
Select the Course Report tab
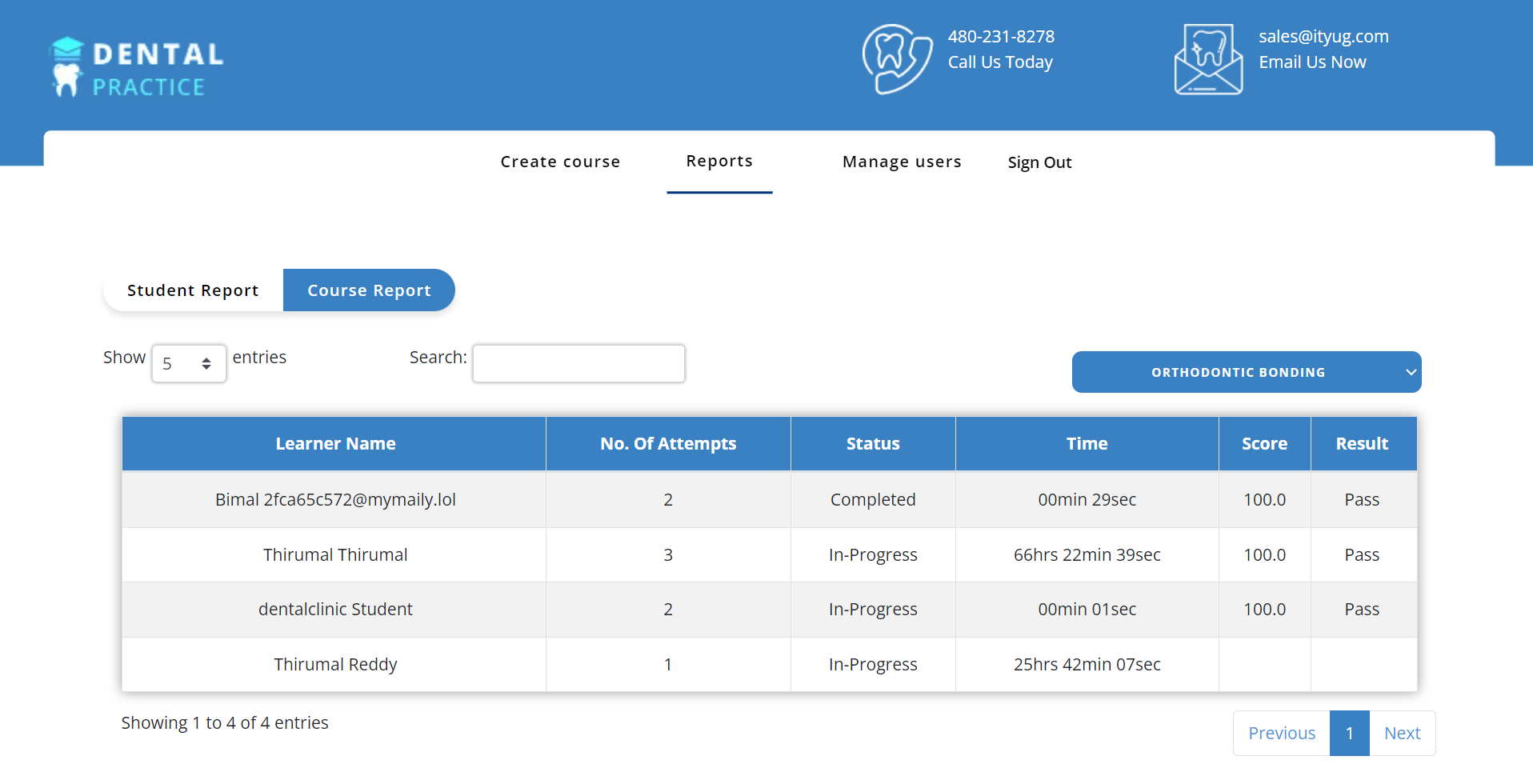tap(369, 290)
